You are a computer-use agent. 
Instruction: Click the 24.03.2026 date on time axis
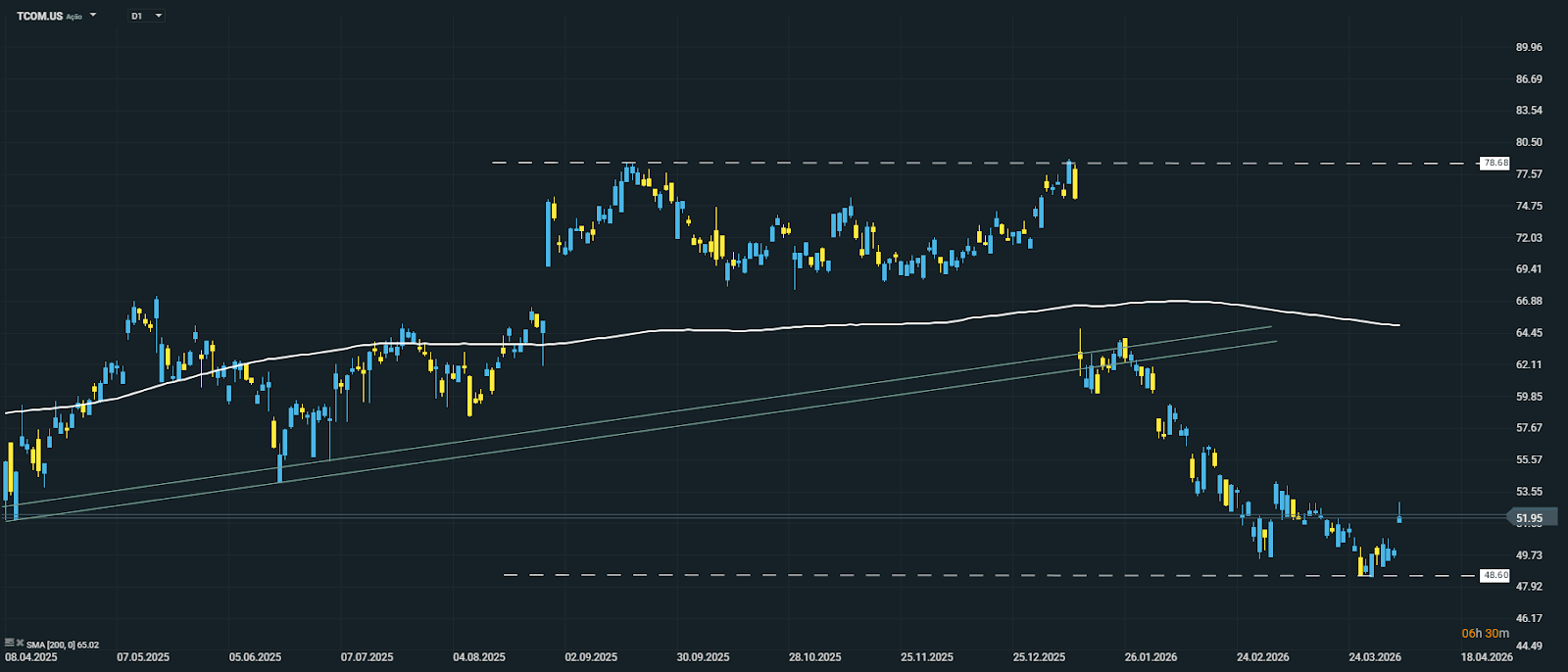pyautogui.click(x=1374, y=657)
